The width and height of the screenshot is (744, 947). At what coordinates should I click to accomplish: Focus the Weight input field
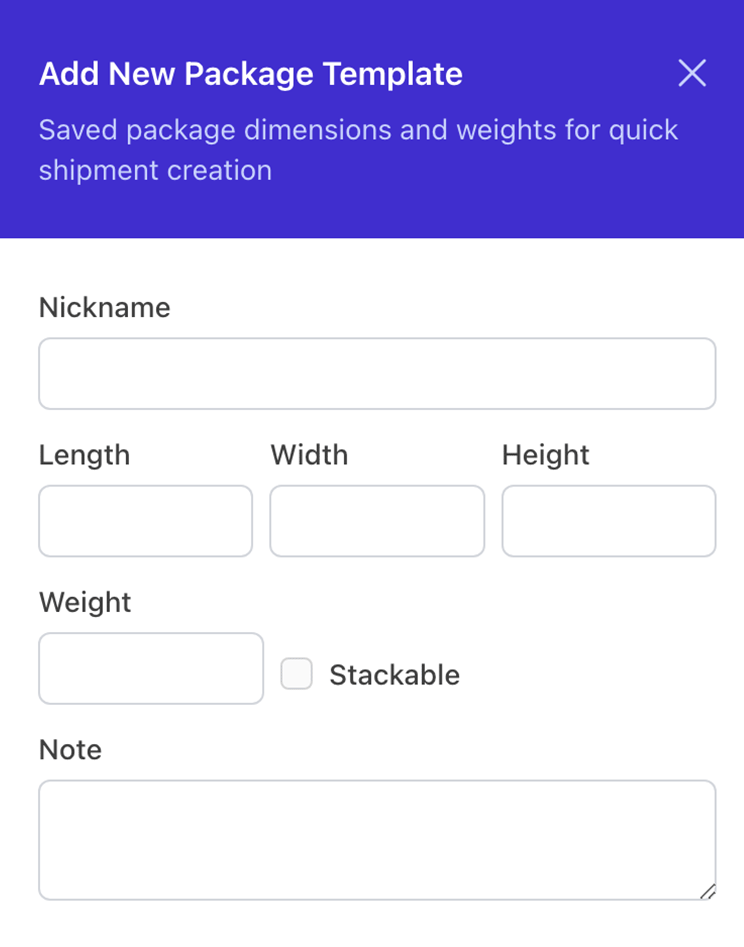pyautogui.click(x=151, y=668)
